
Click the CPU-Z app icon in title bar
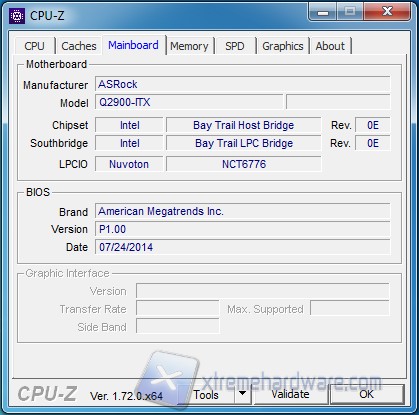17,16
